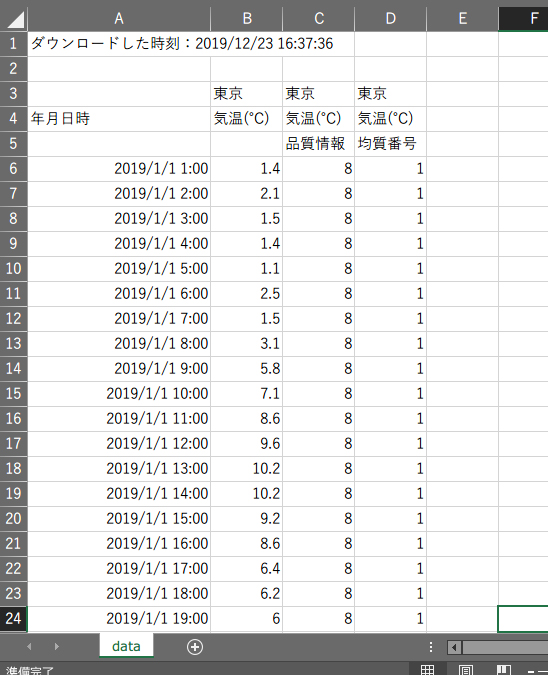Click date cell 2019/1/1 19:00
Screen dimensions: 548x675
(119, 618)
